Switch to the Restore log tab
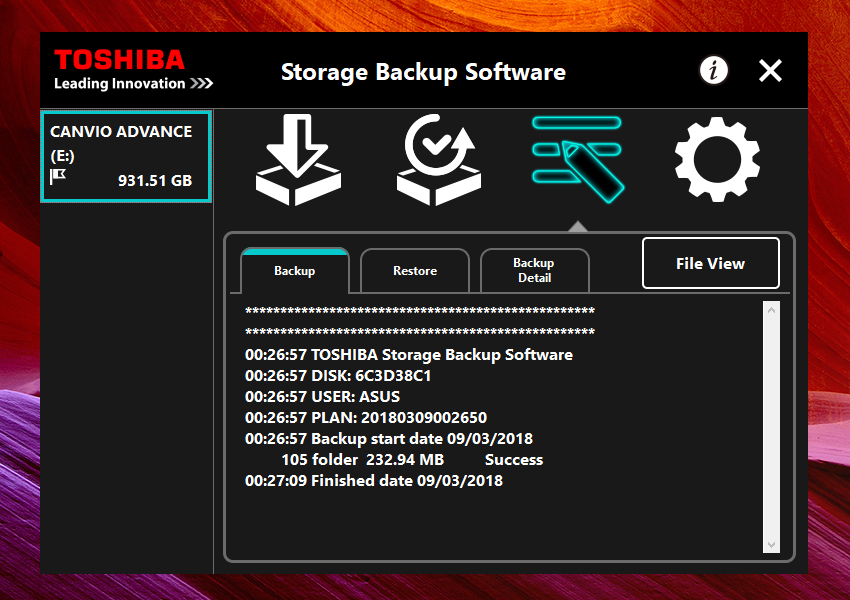Viewport: 850px width, 600px height. 415,270
